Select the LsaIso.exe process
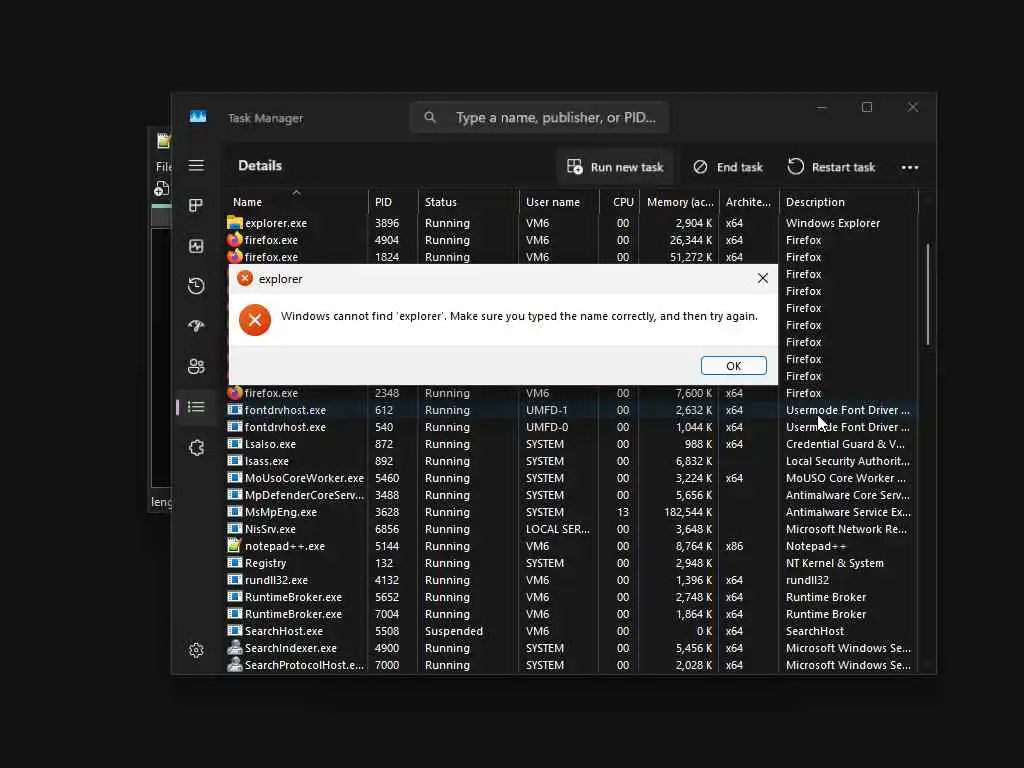 (571, 443)
